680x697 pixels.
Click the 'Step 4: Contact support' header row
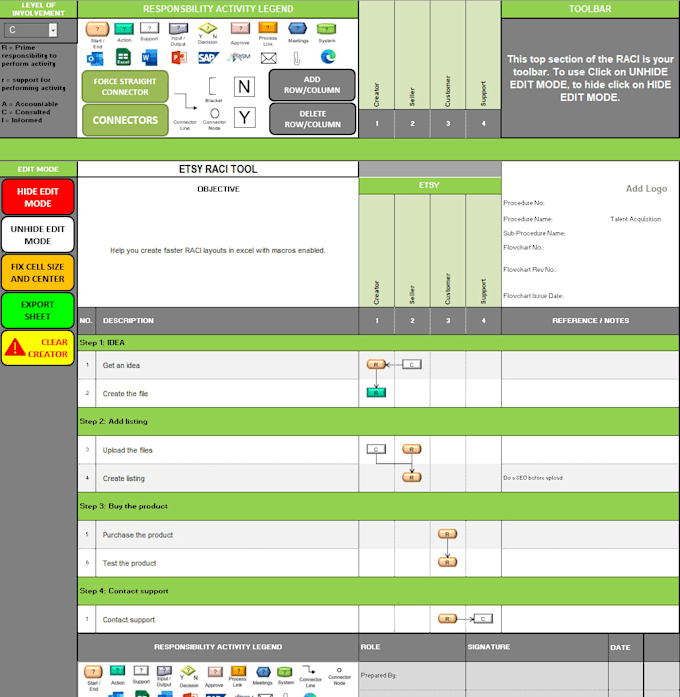(x=378, y=591)
